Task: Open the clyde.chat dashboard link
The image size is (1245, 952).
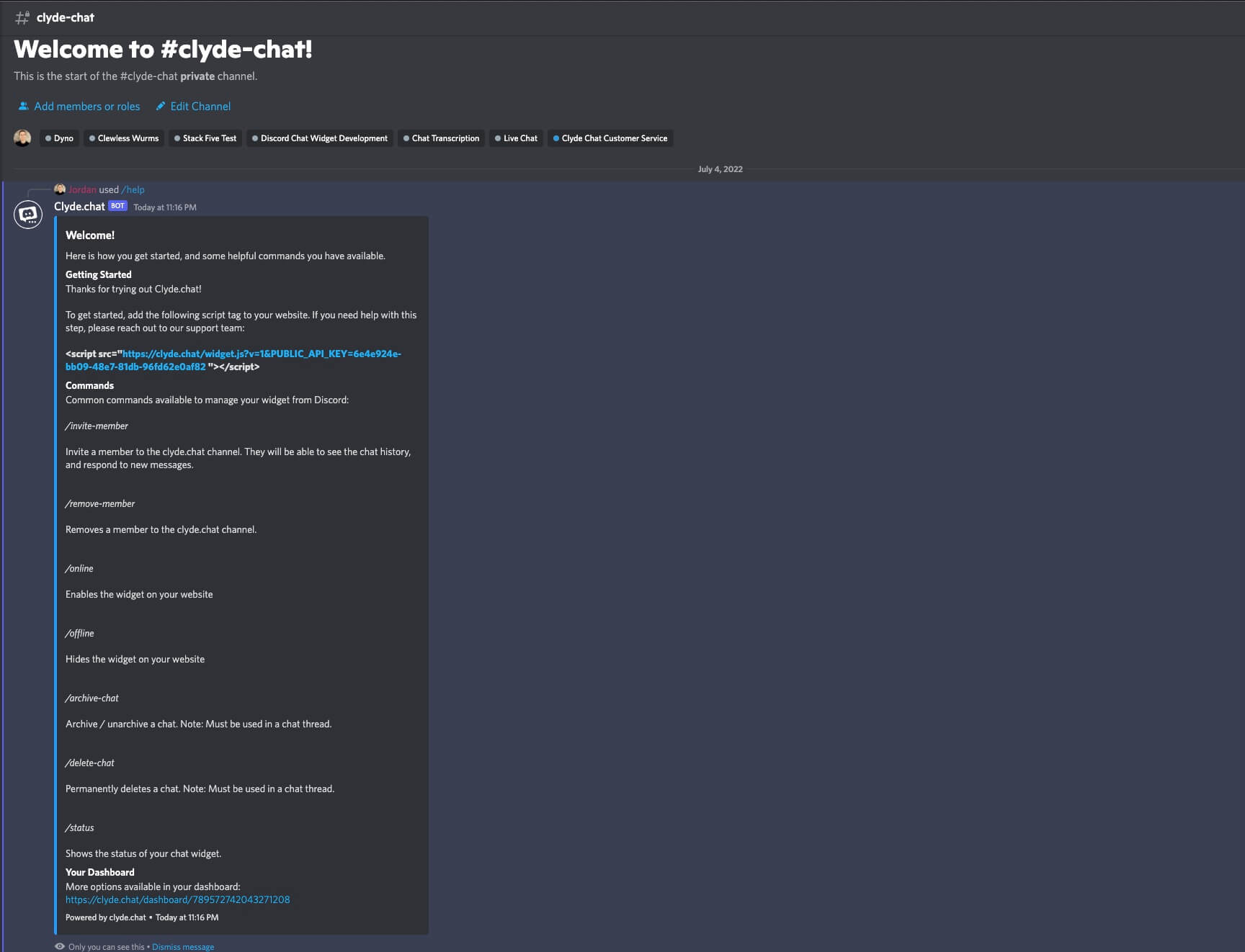Action: [177, 899]
